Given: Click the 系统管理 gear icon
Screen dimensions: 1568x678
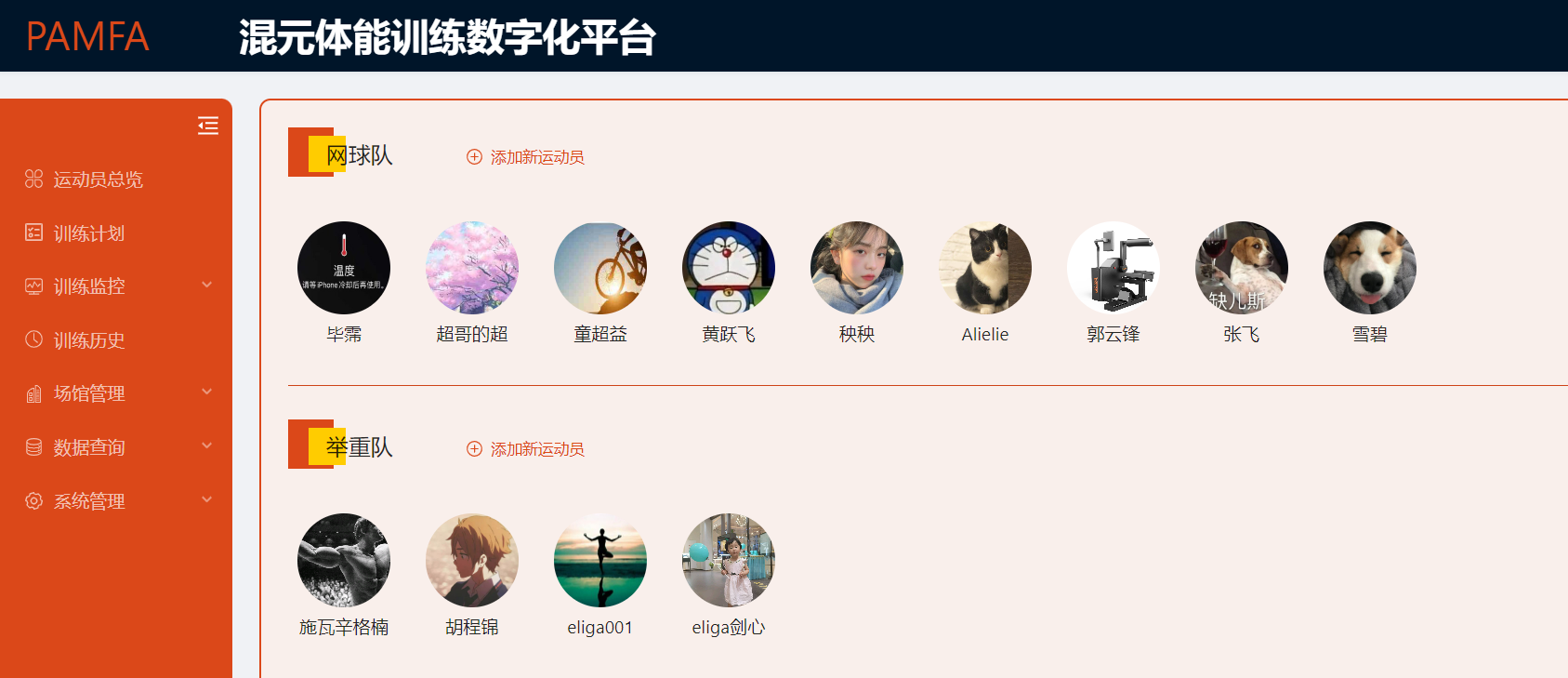Looking at the screenshot, I should click(34, 500).
